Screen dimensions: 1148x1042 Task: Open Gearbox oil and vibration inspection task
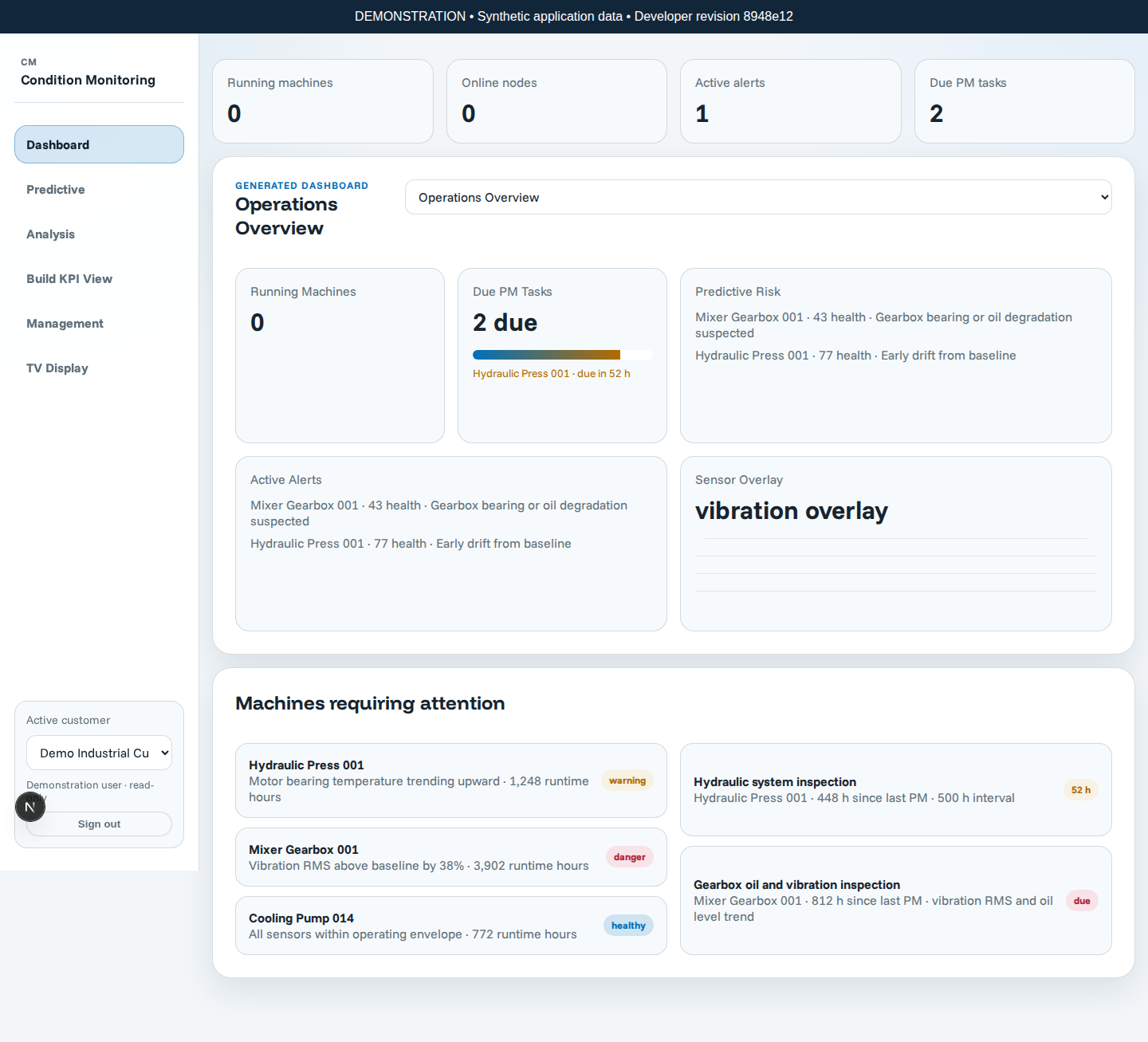[896, 900]
